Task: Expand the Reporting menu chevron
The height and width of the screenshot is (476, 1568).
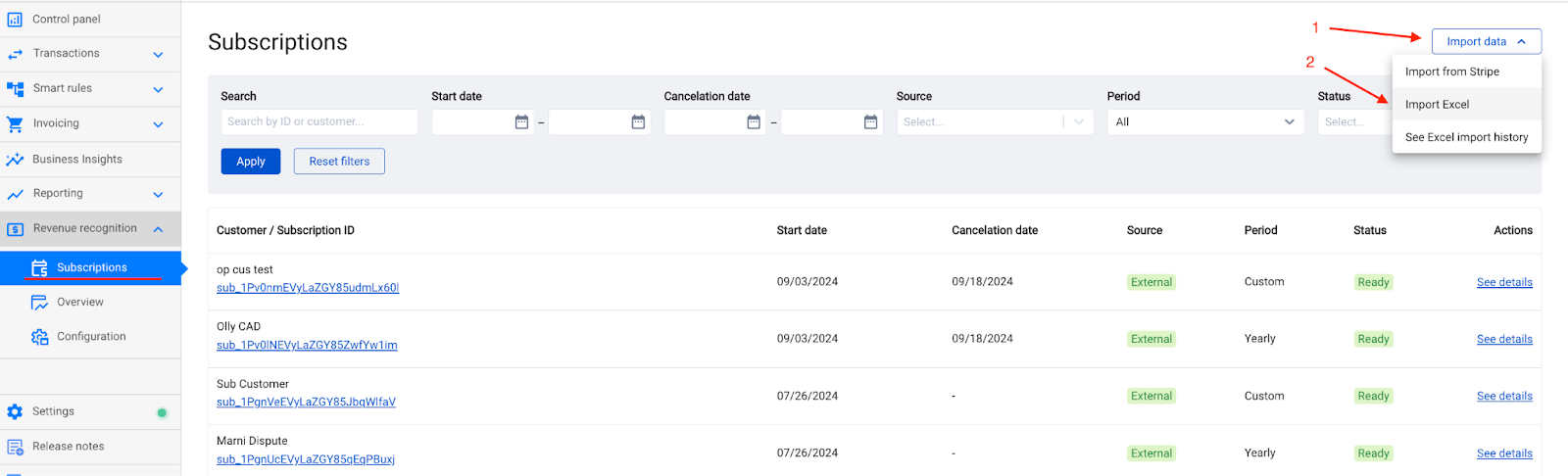Action: pos(158,195)
